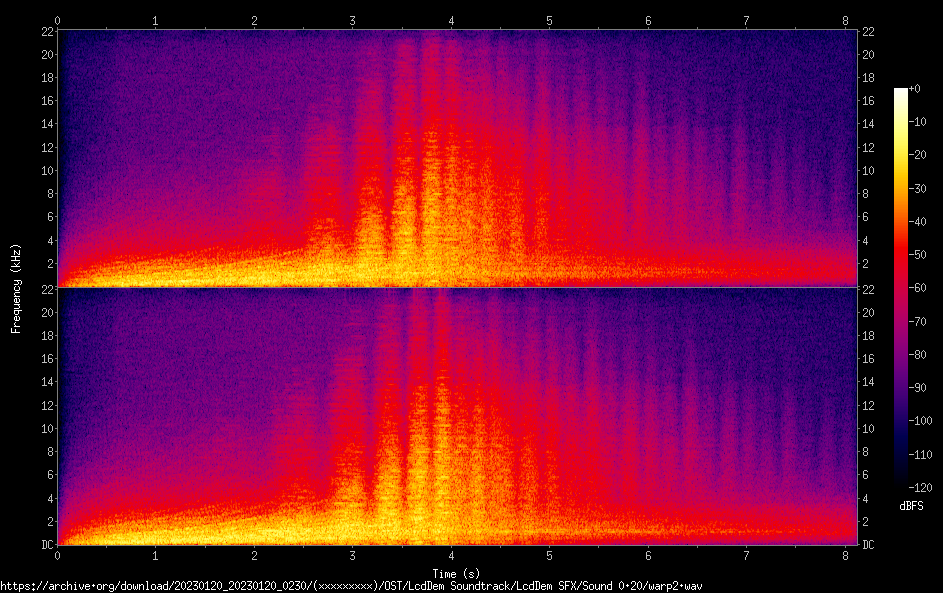This screenshot has height=593, width=943.
Task: Pick the 0 second mark on the top time axis
Action: click(x=58, y=20)
